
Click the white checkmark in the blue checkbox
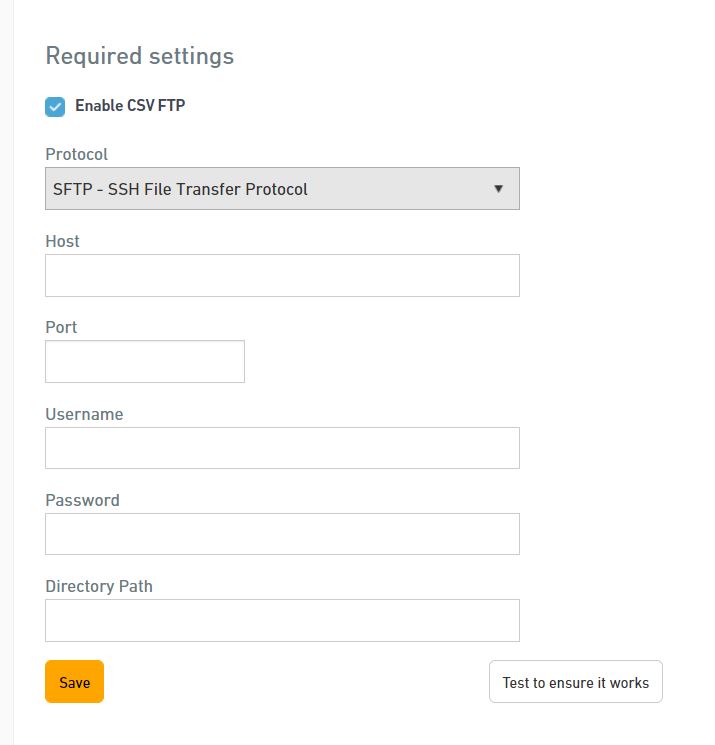point(55,107)
